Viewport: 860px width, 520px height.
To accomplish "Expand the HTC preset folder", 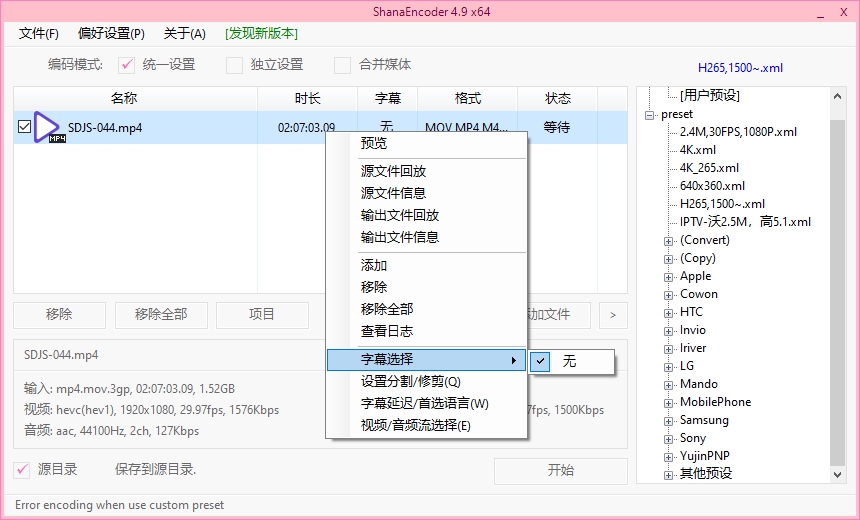I will [668, 314].
